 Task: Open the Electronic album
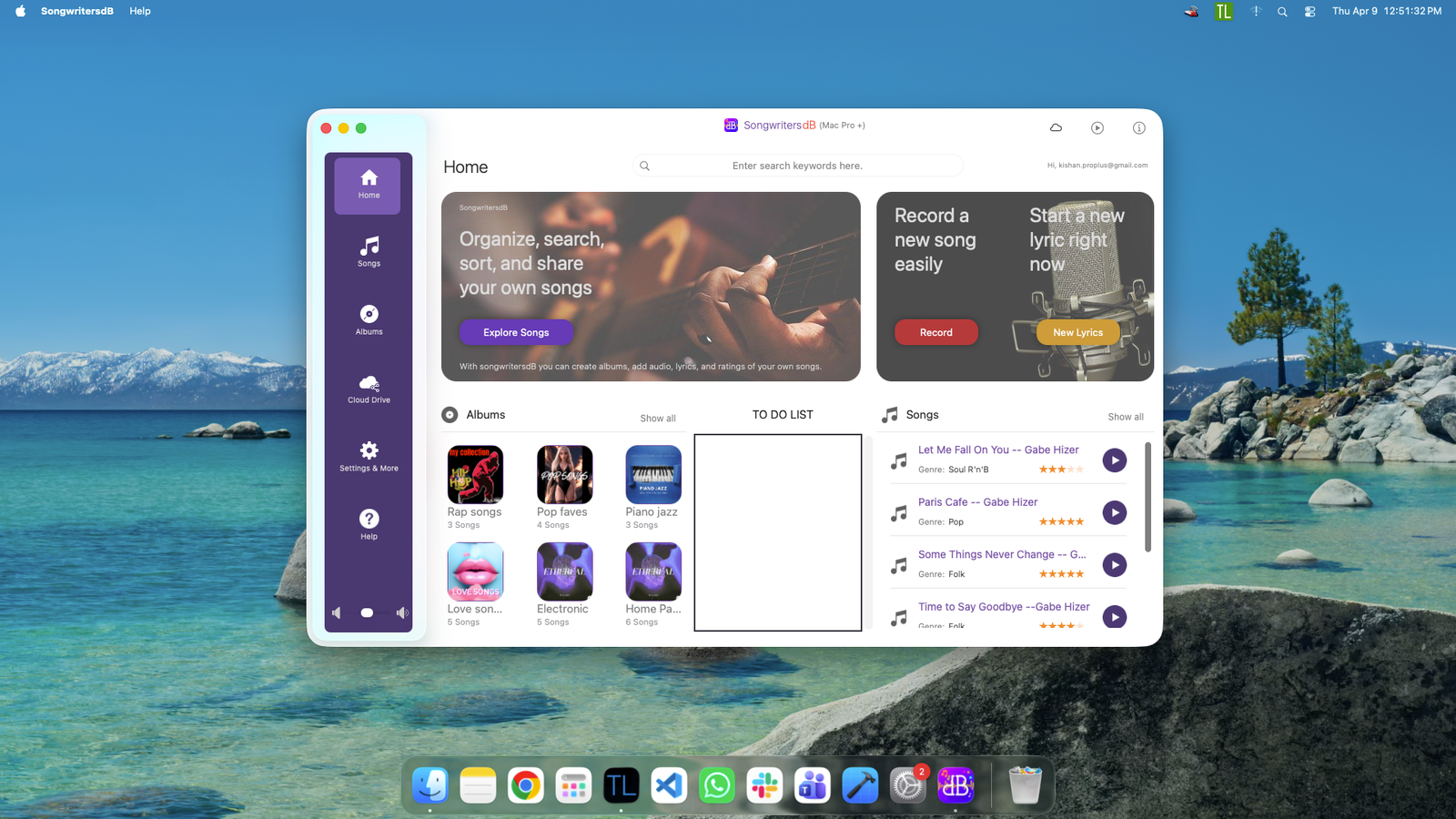pos(564,571)
